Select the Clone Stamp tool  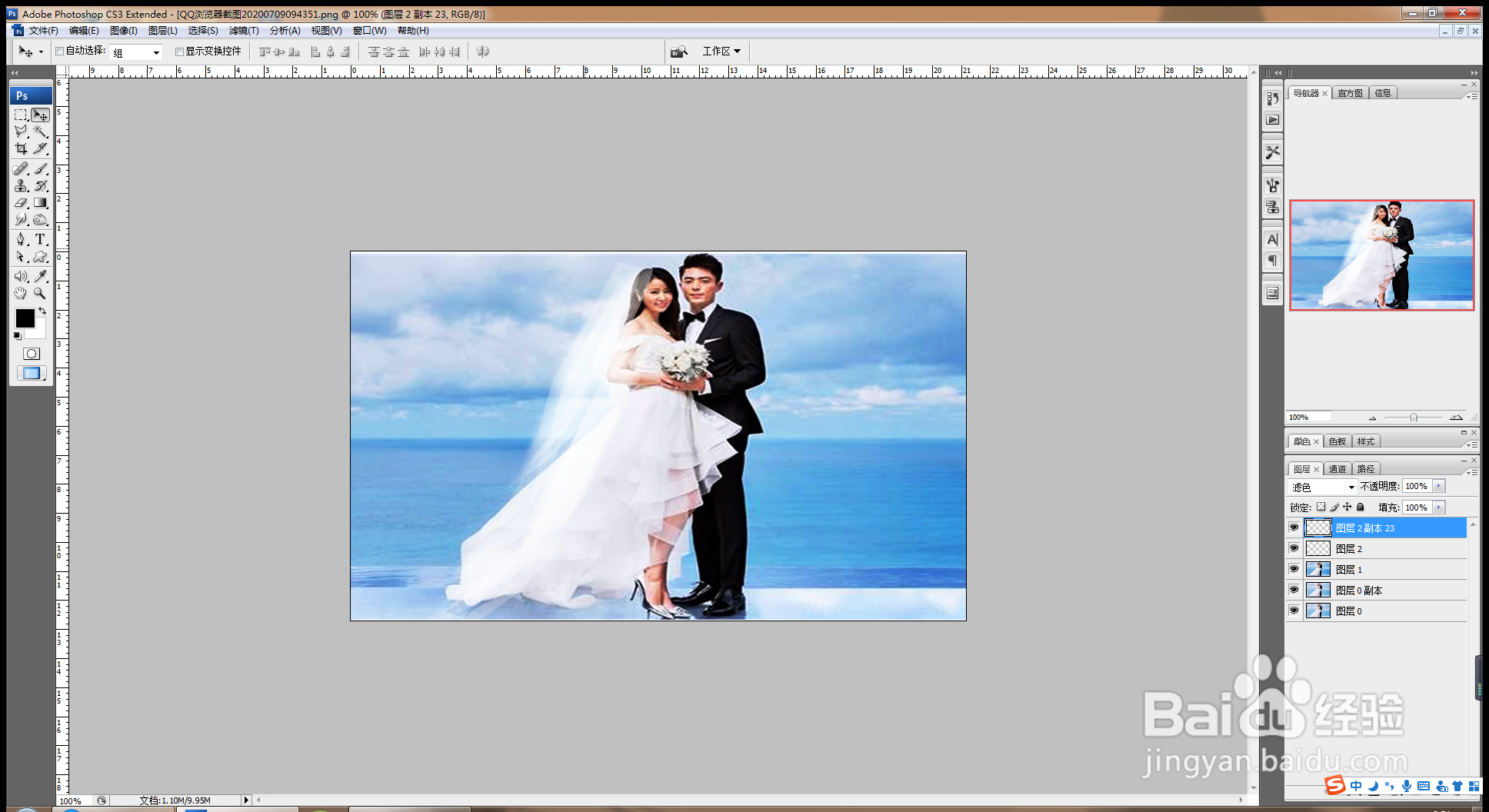21,185
